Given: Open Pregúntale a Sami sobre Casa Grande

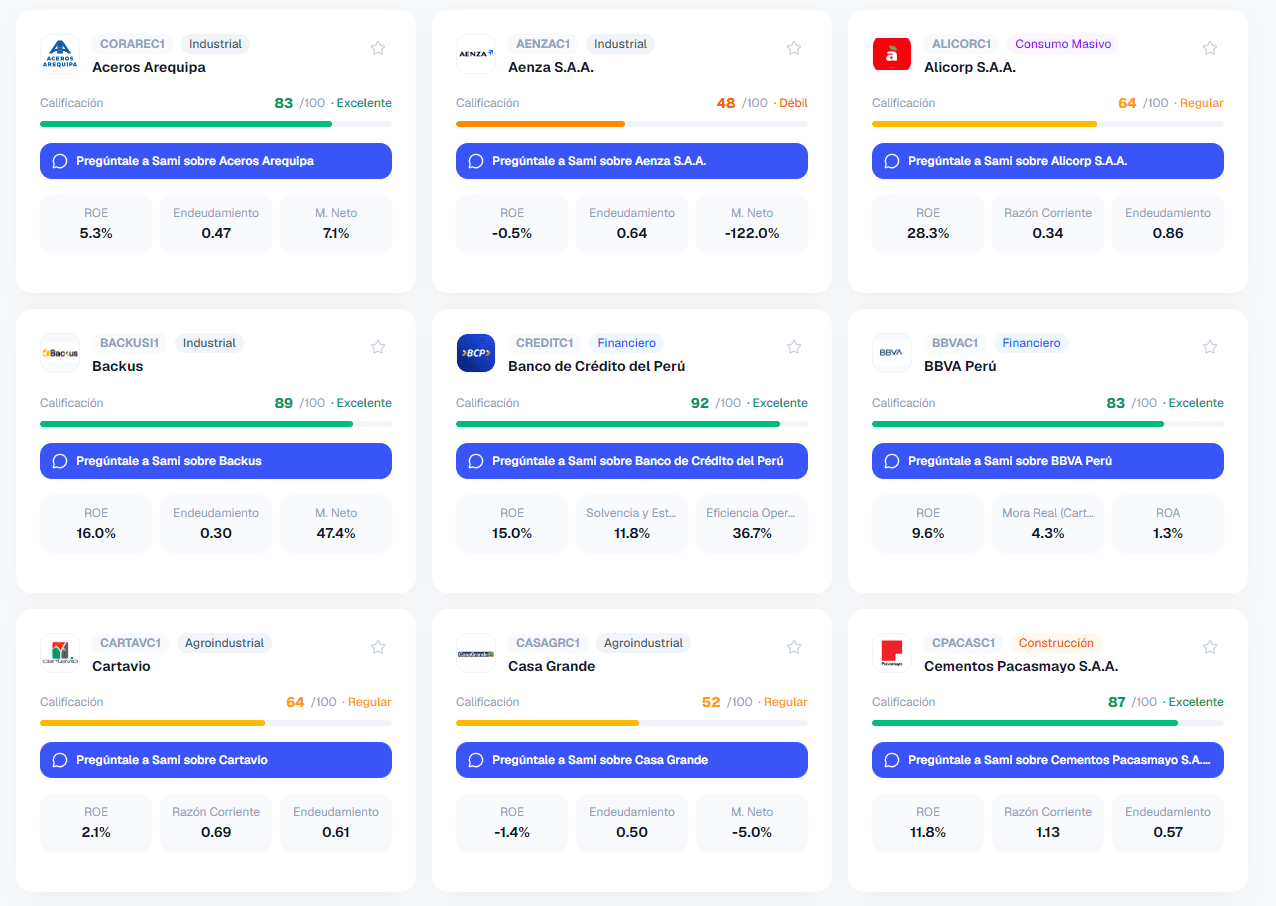Looking at the screenshot, I should [x=632, y=760].
